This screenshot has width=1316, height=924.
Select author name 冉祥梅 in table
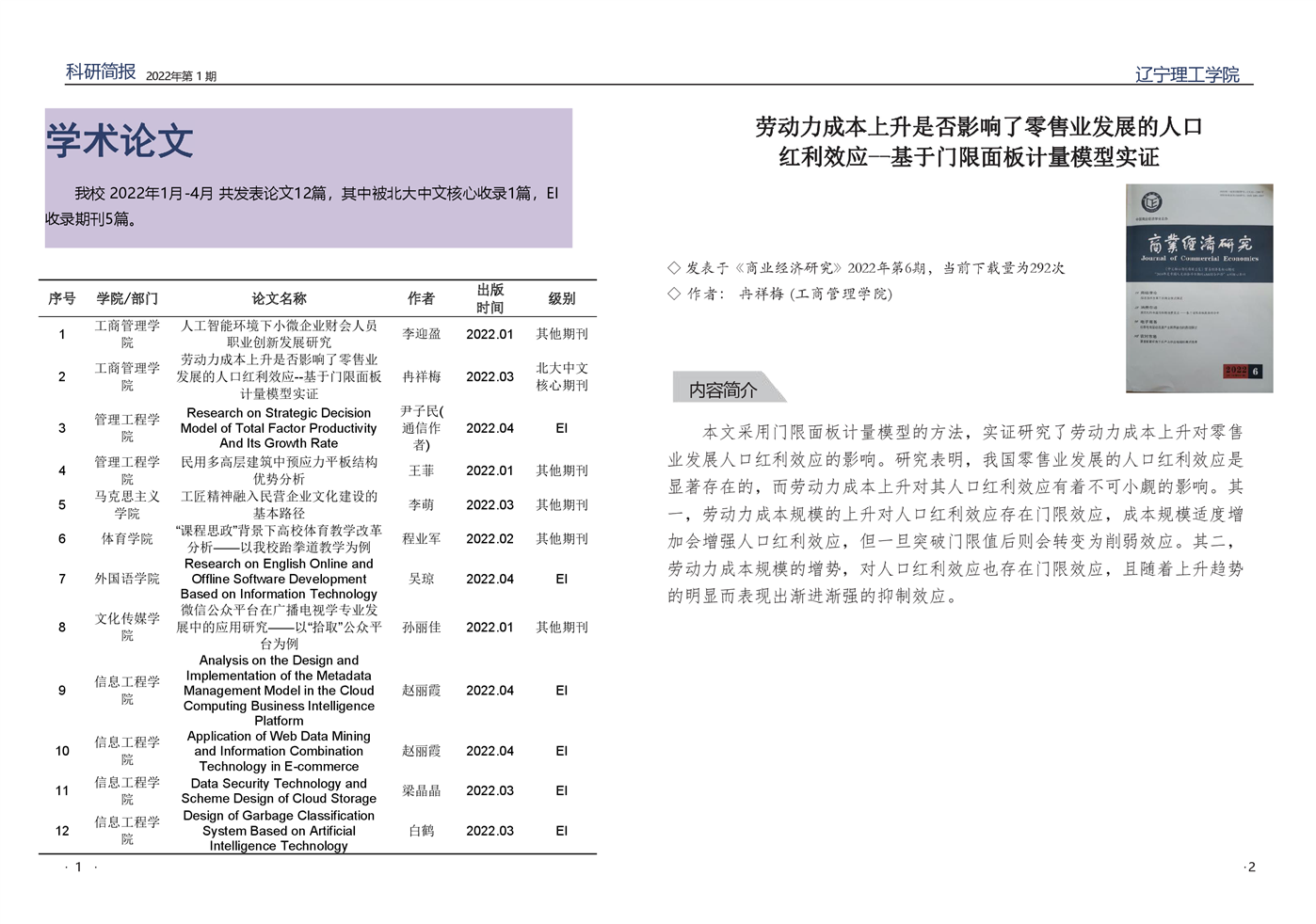tap(421, 376)
